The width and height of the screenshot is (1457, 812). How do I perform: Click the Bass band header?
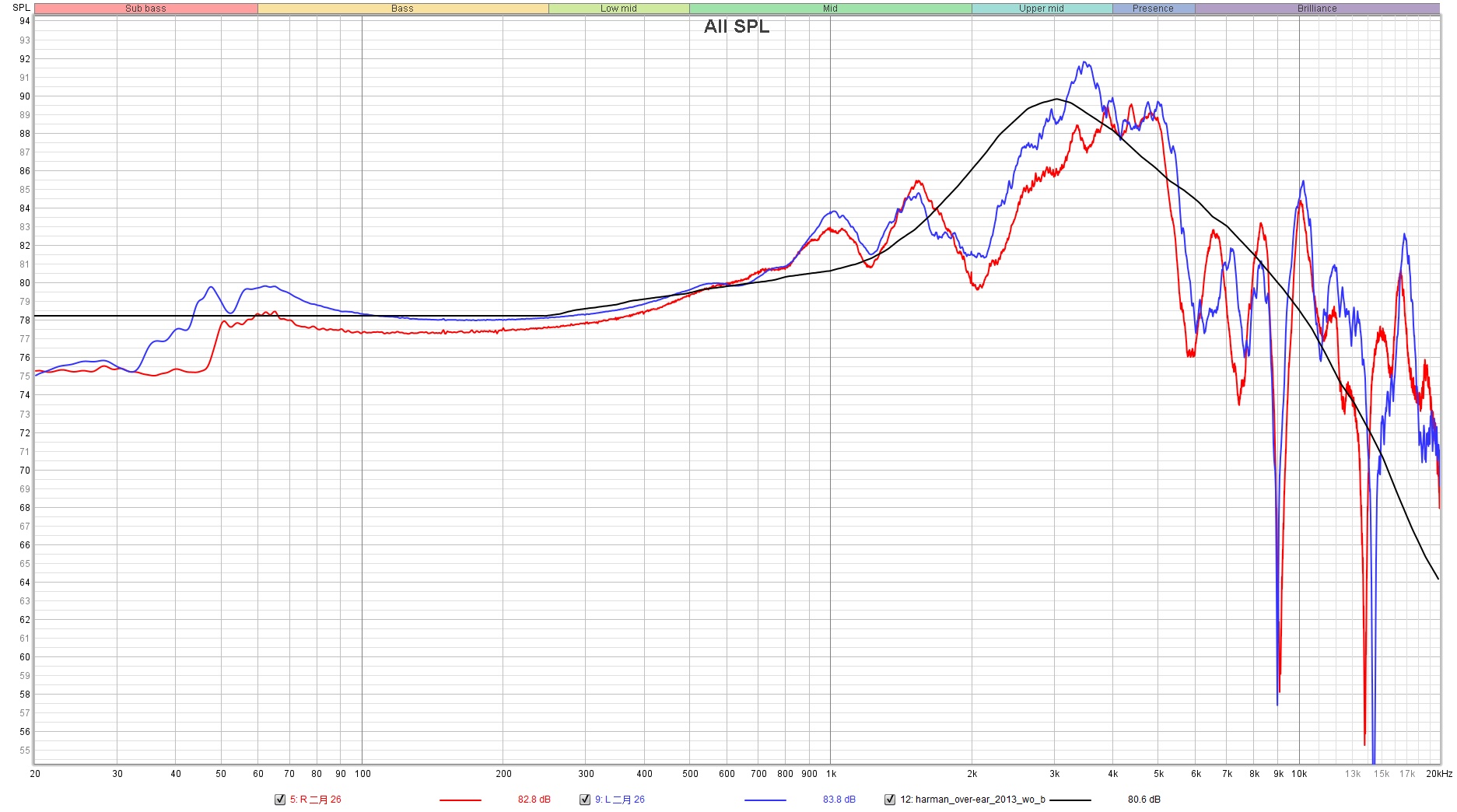click(x=403, y=9)
